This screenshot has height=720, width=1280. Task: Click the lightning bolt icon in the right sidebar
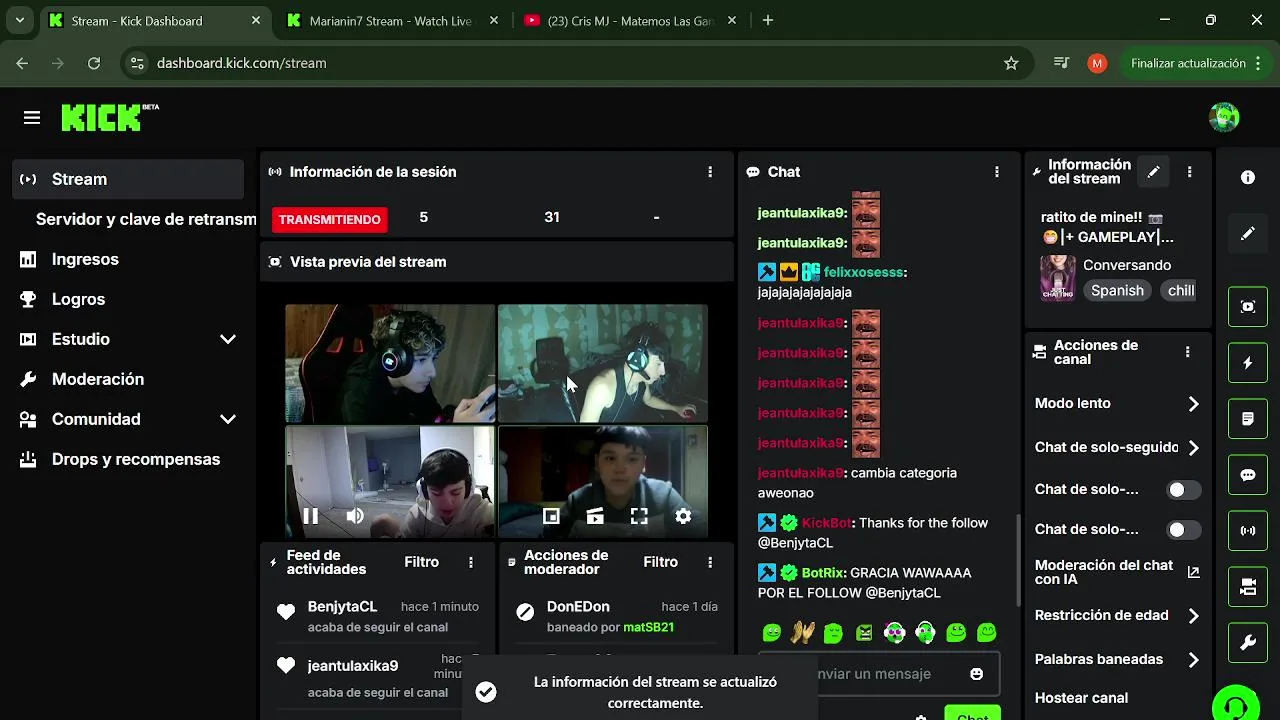tap(1248, 363)
